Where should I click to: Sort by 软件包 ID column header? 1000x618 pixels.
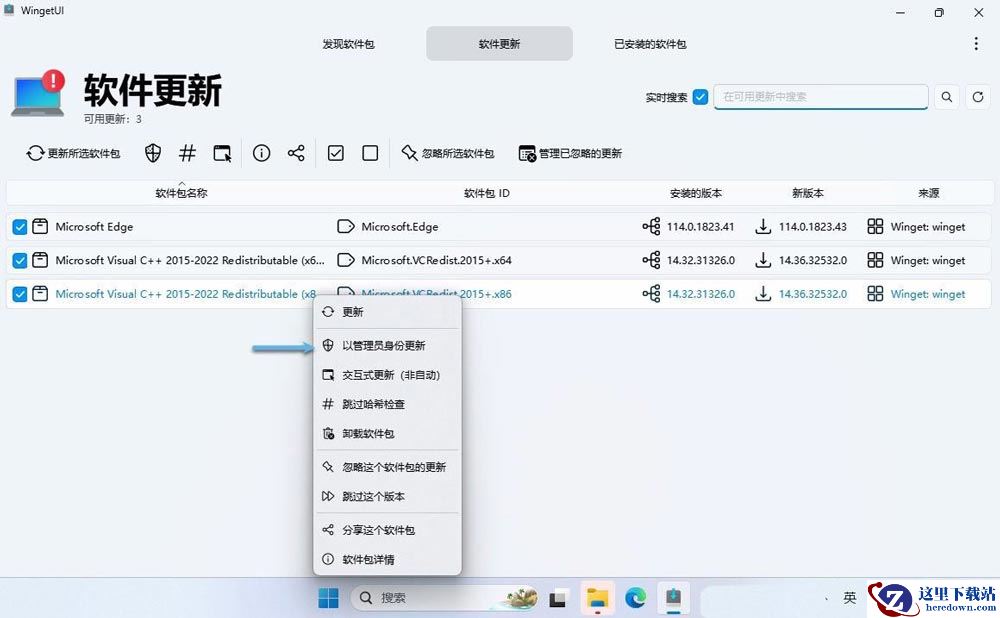(x=487, y=193)
